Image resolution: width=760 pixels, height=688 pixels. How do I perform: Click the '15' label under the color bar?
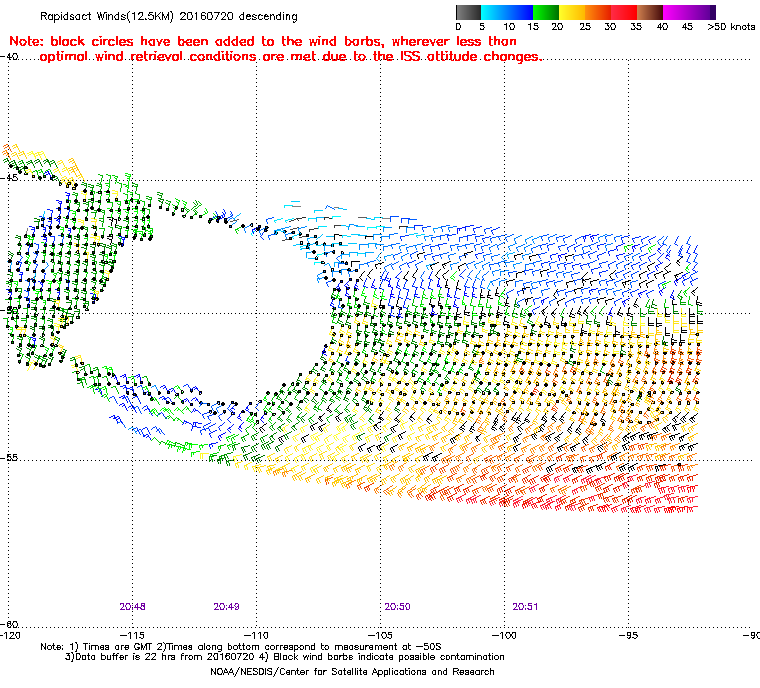(533, 27)
